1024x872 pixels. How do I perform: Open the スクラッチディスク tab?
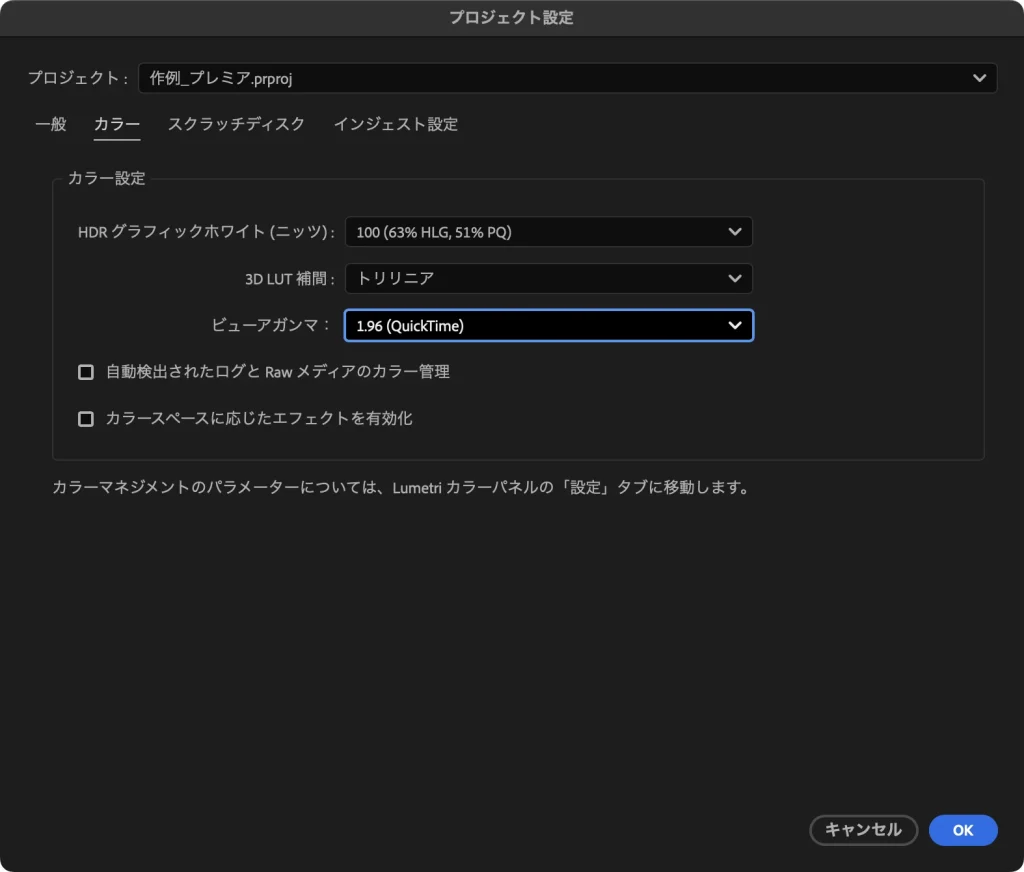pos(236,124)
